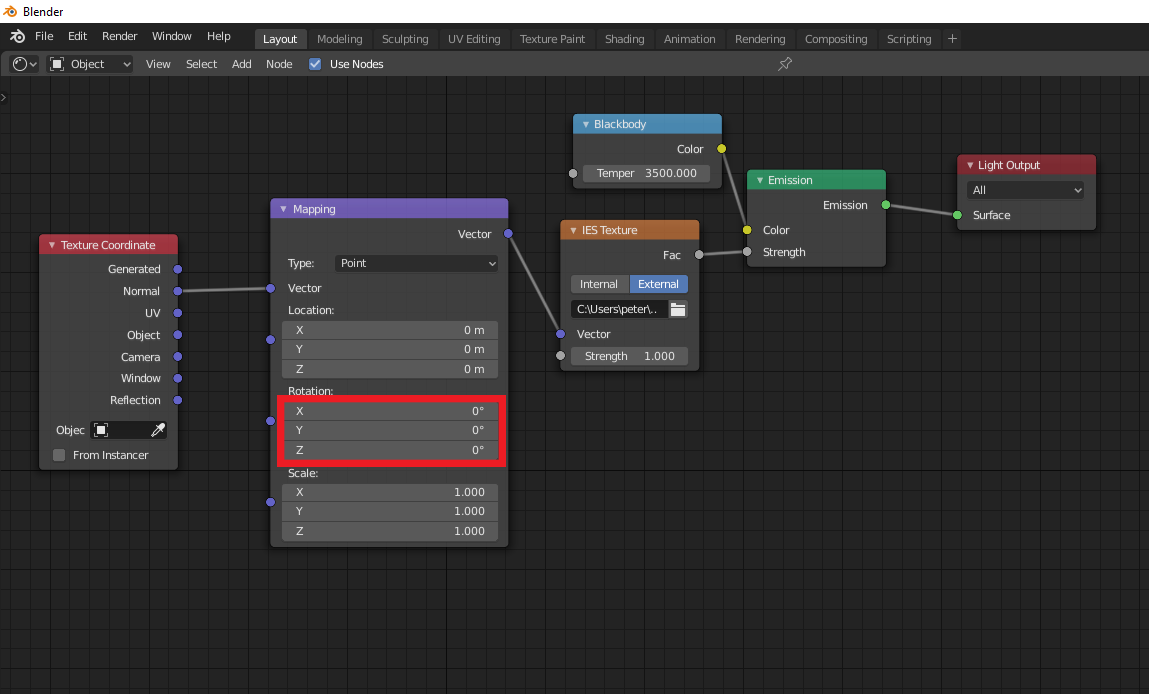Click the Blackbody Temperature input socket
Screen dimensions: 1149x694
coord(573,174)
